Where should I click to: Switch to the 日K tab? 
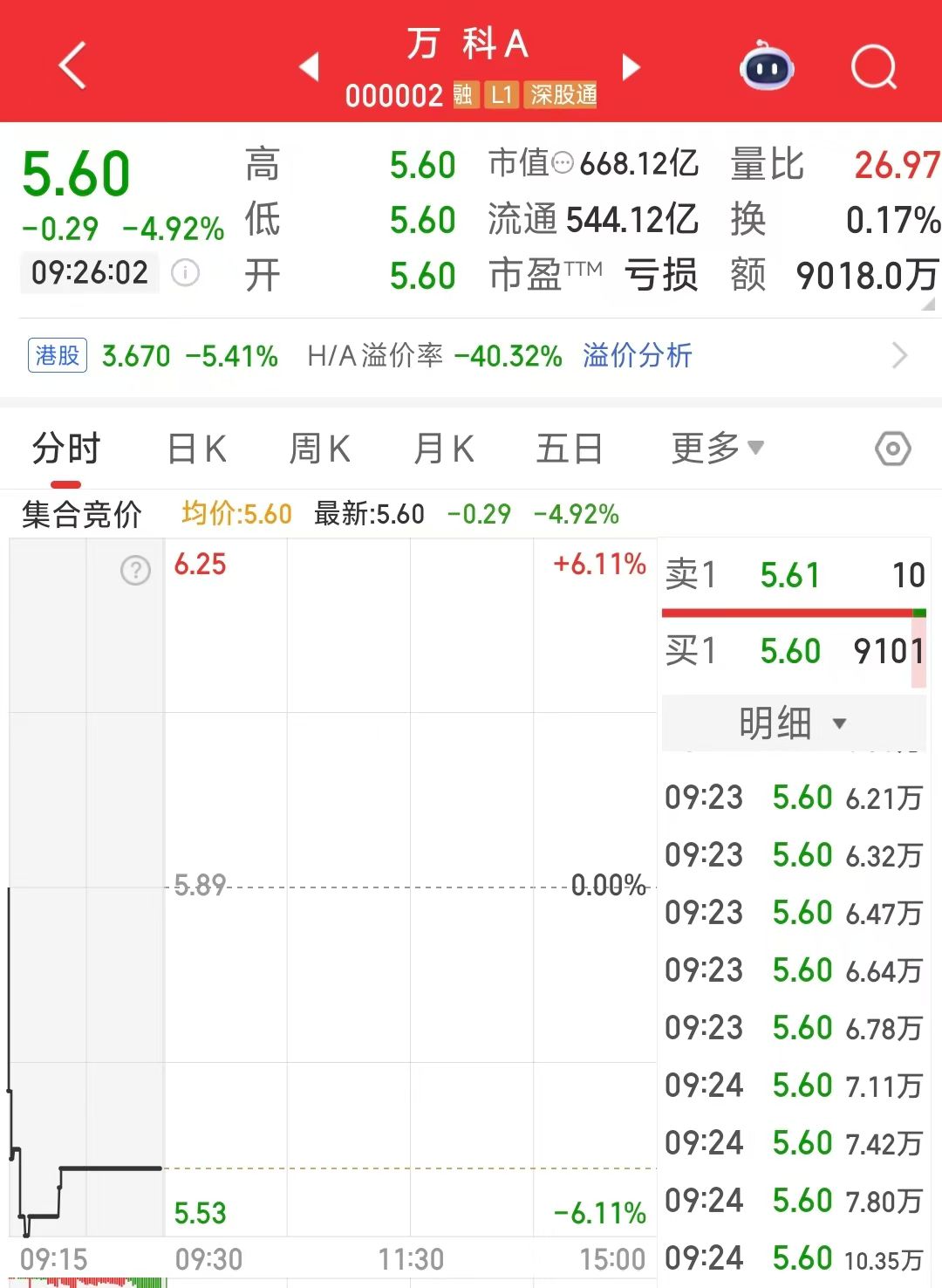pos(196,449)
